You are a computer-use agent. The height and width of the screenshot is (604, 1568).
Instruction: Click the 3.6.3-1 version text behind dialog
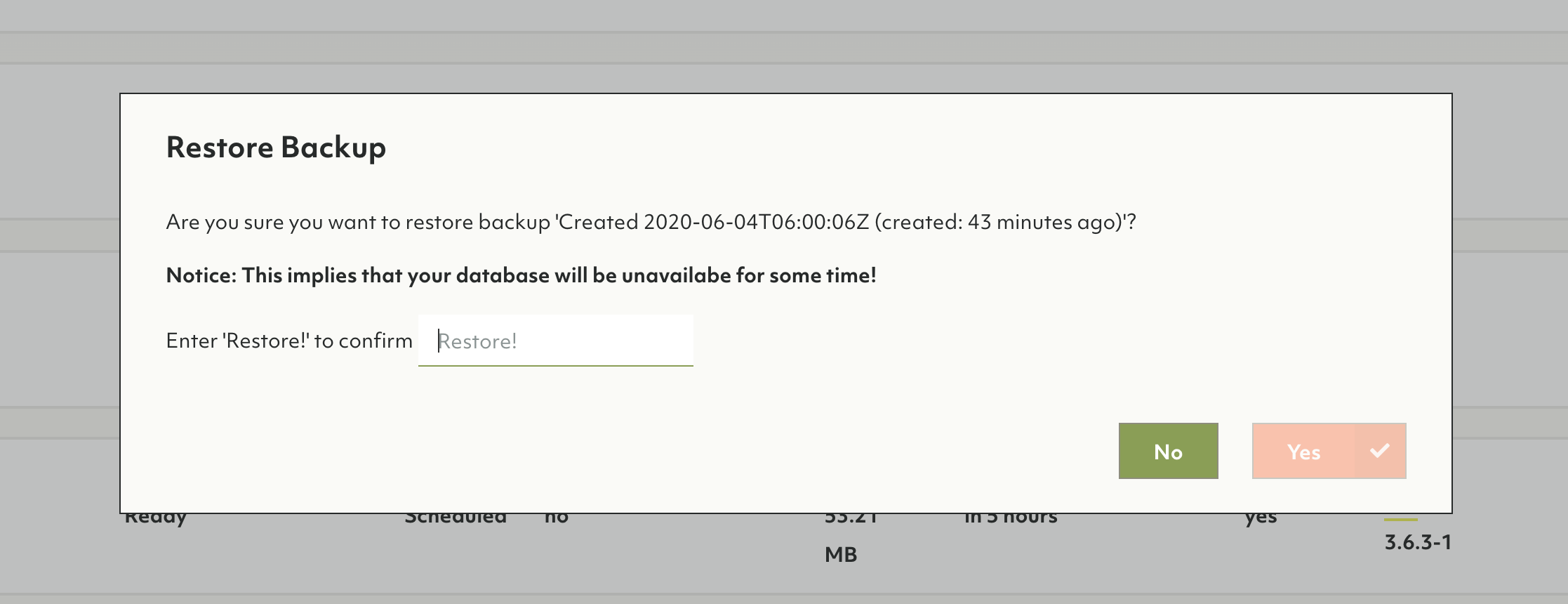click(1417, 542)
